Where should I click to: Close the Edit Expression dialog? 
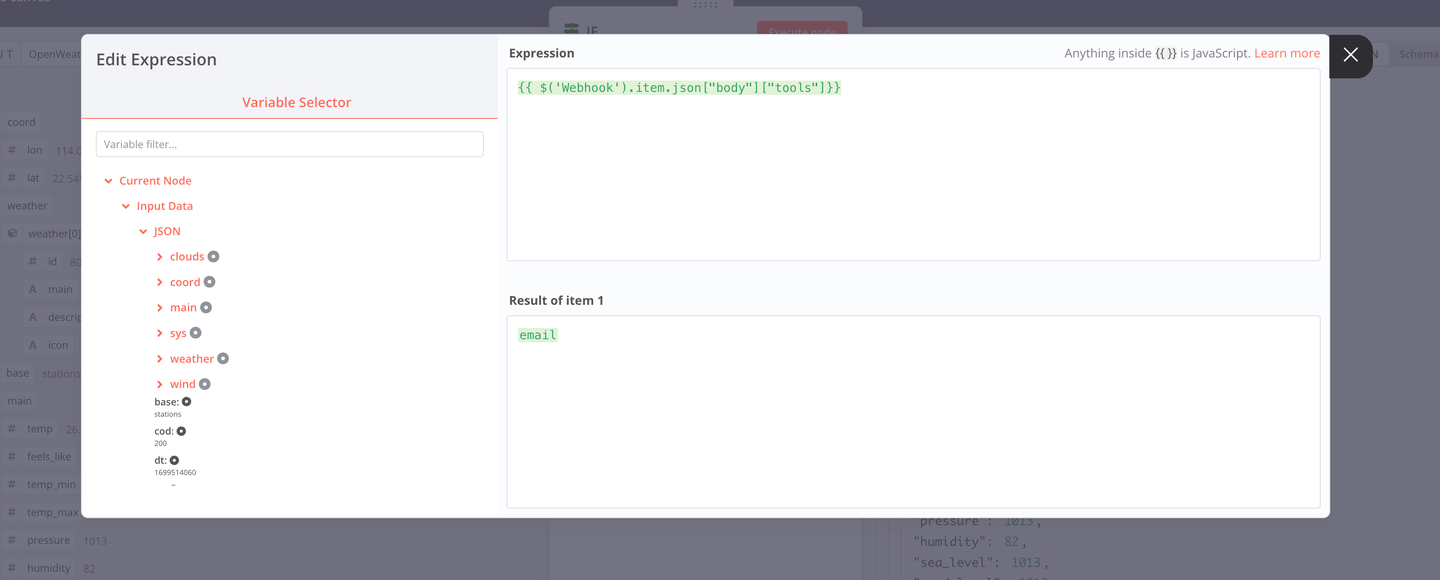click(x=1351, y=55)
